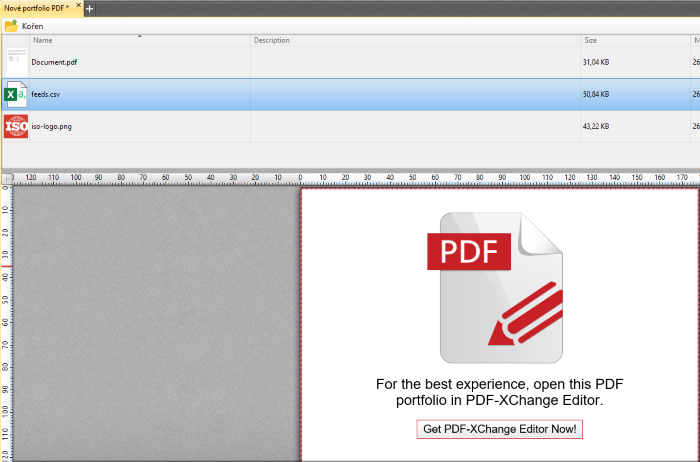
Task: Close the Nové portfolio PDF tab
Action: (x=79, y=5)
